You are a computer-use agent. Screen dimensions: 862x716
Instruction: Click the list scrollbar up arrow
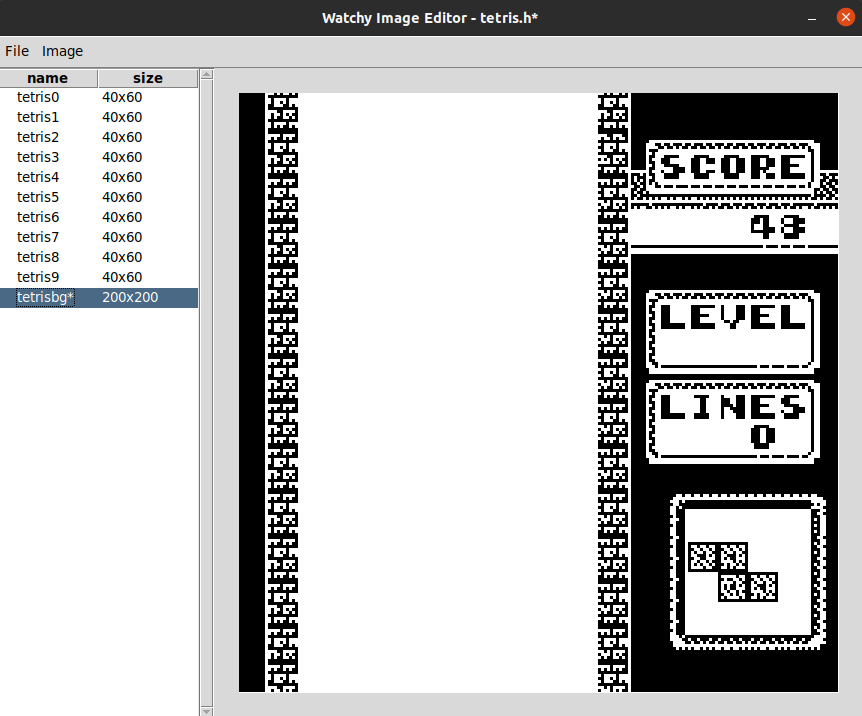207,74
